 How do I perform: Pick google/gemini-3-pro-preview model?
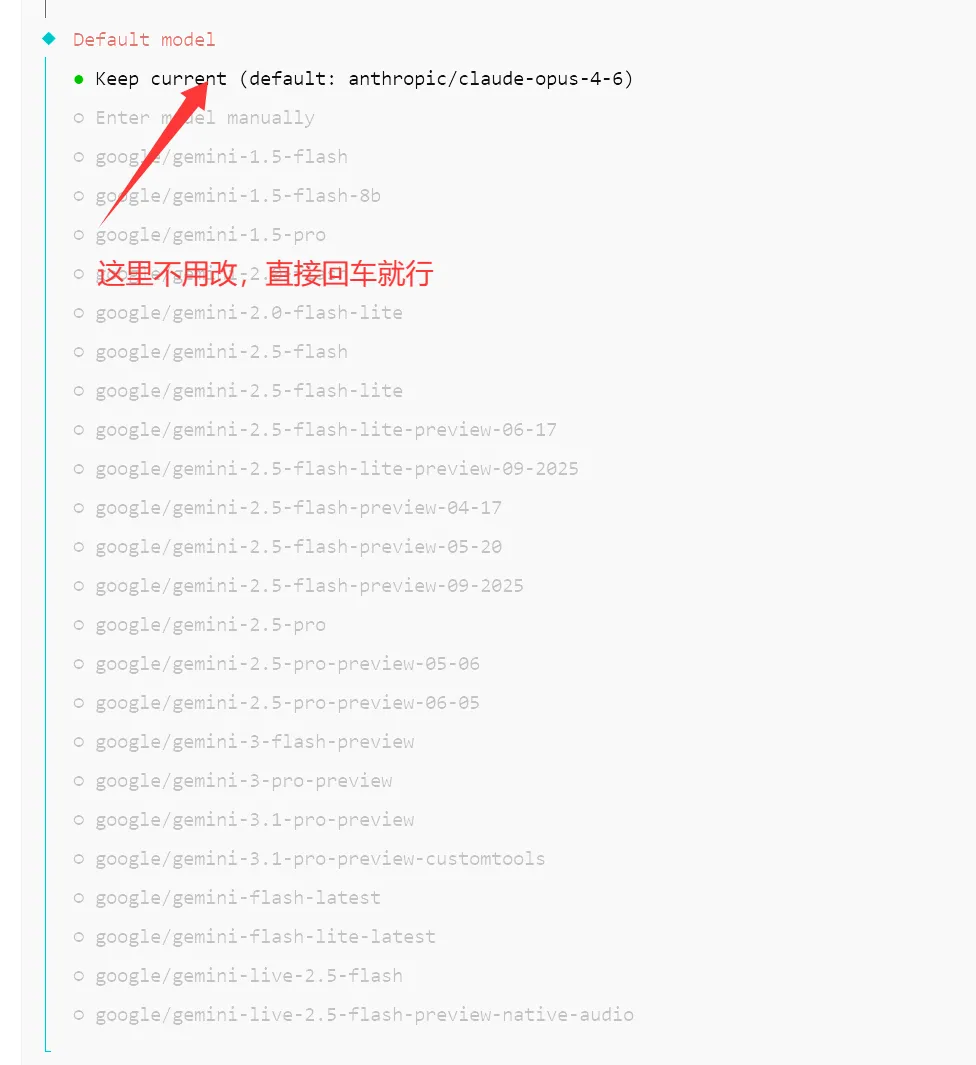pos(233,781)
